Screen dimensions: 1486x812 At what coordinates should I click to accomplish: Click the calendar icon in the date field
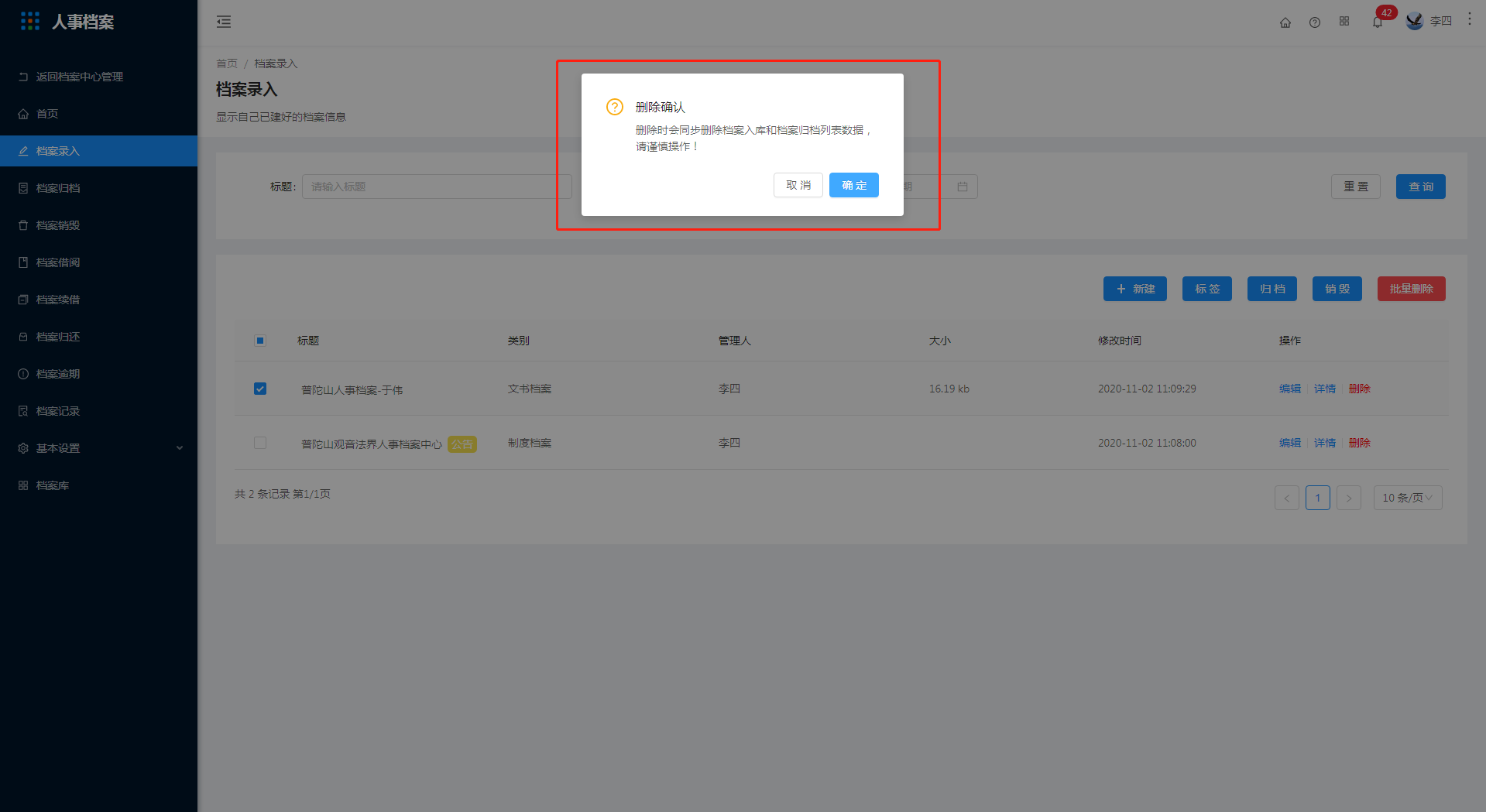(x=963, y=187)
